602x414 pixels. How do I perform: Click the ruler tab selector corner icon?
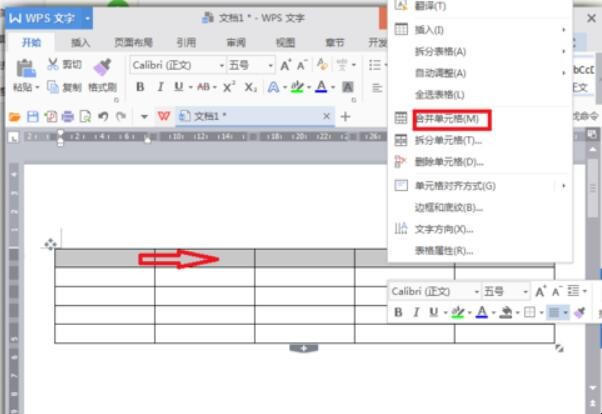pyautogui.click(x=13, y=137)
